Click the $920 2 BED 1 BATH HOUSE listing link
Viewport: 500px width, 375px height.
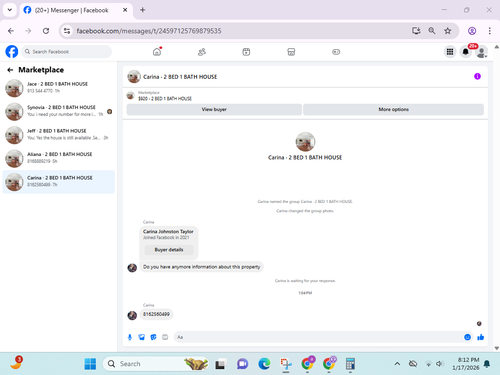pos(165,99)
